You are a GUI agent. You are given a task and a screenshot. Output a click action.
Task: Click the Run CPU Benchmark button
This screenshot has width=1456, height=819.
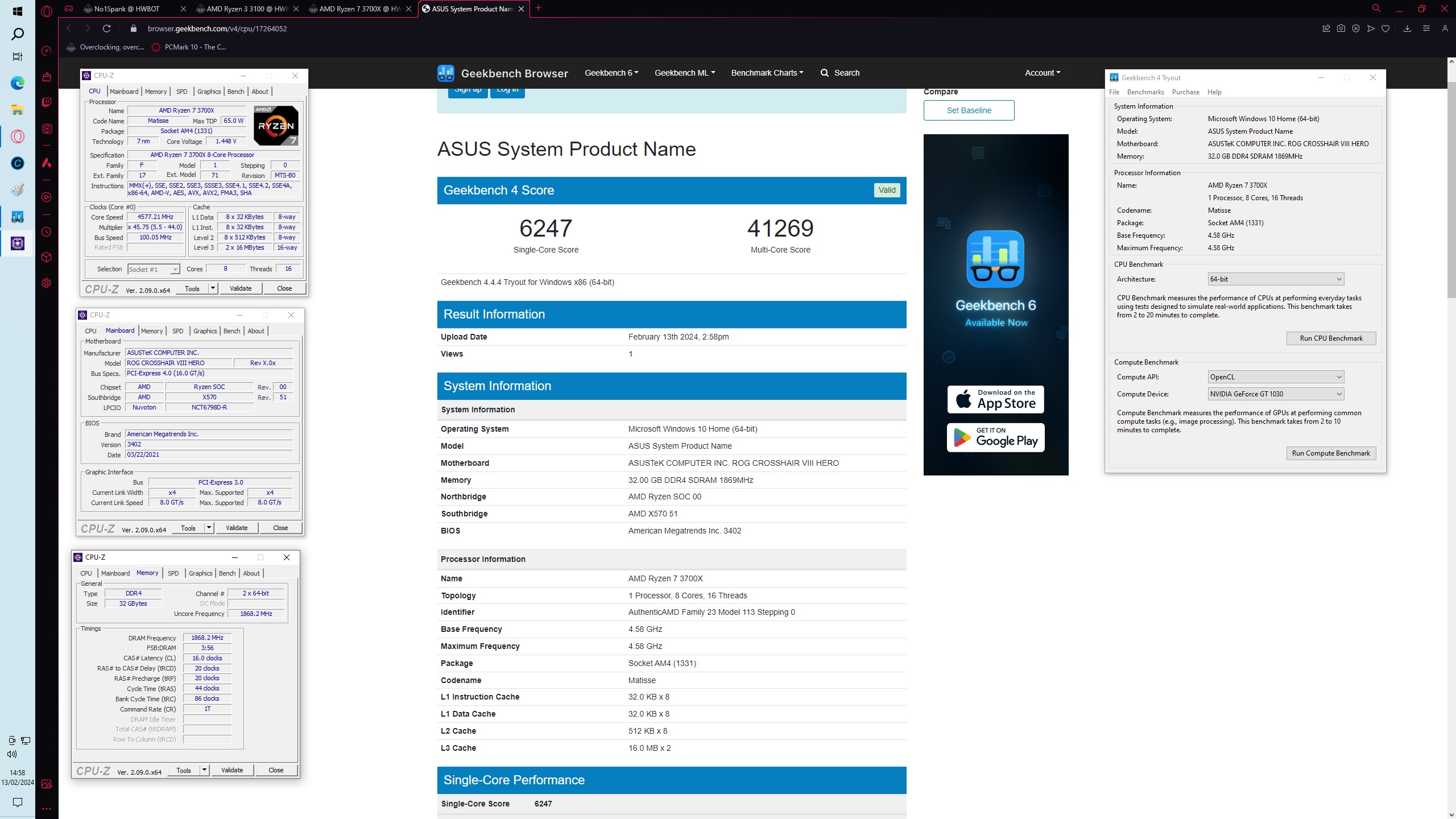click(1331, 338)
